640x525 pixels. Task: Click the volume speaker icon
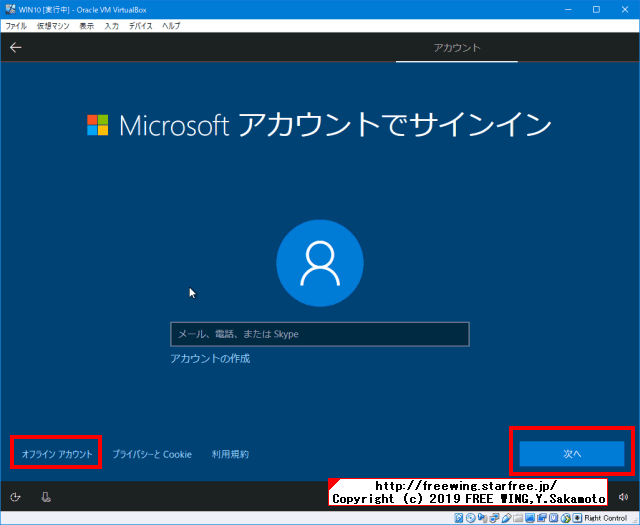tap(623, 496)
